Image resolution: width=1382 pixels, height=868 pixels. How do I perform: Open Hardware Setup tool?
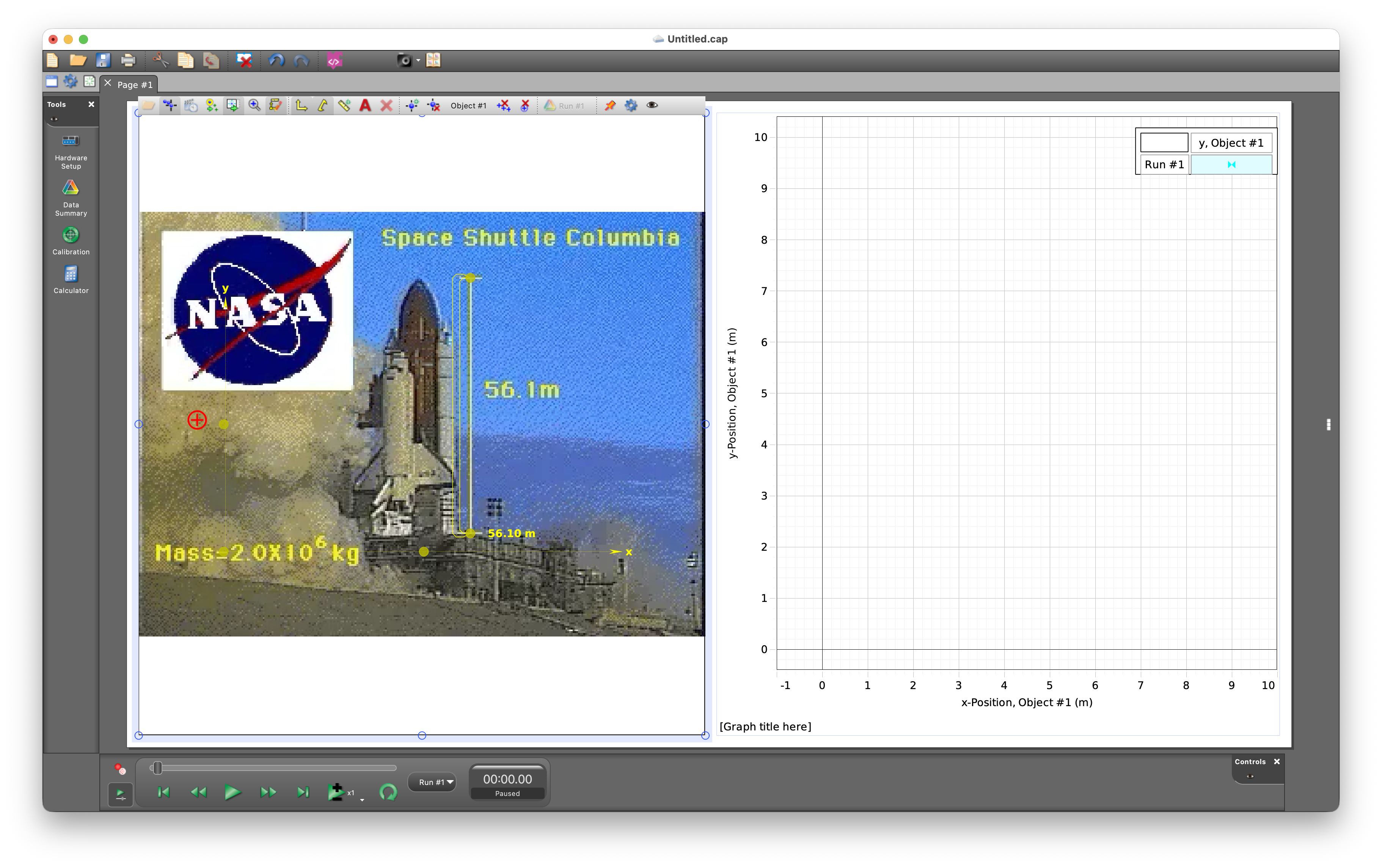point(71,152)
